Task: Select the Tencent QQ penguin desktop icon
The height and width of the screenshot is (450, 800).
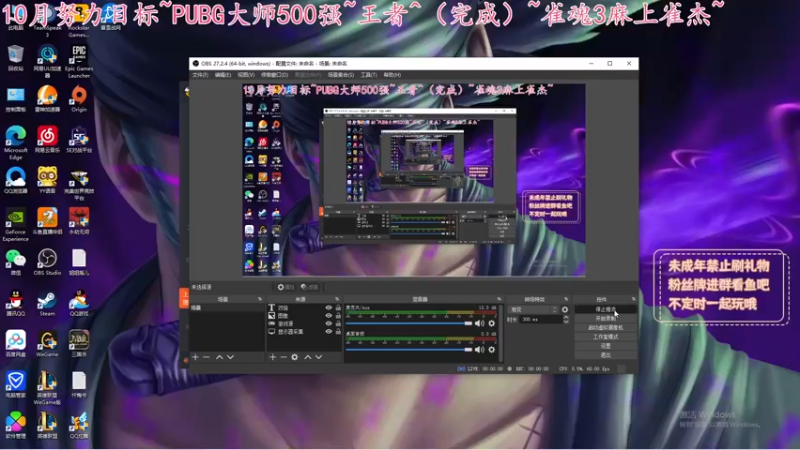Action: coord(16,303)
